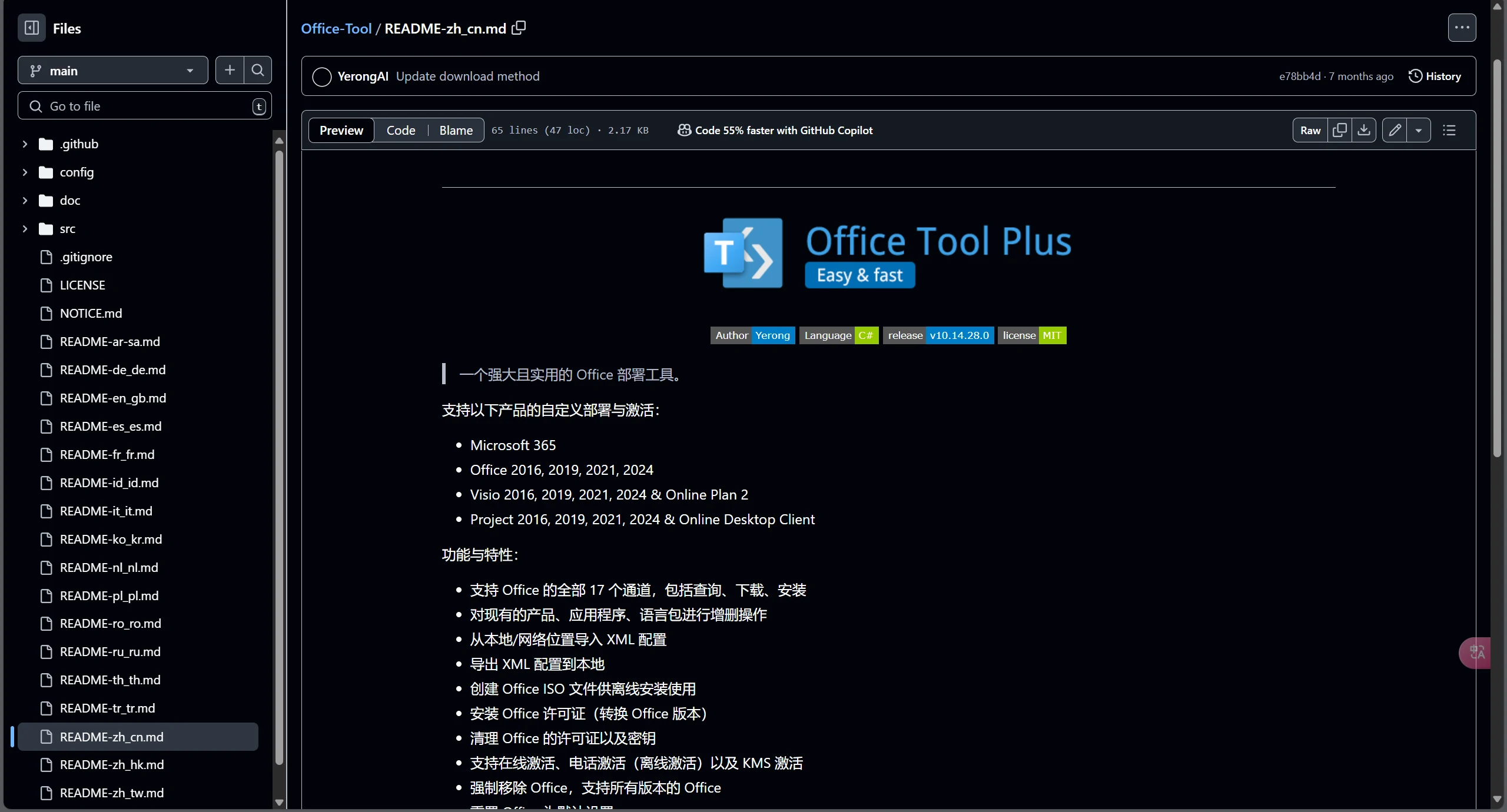Switch to the Blame tab
Screen dimensions: 1507x812
[x=455, y=130]
